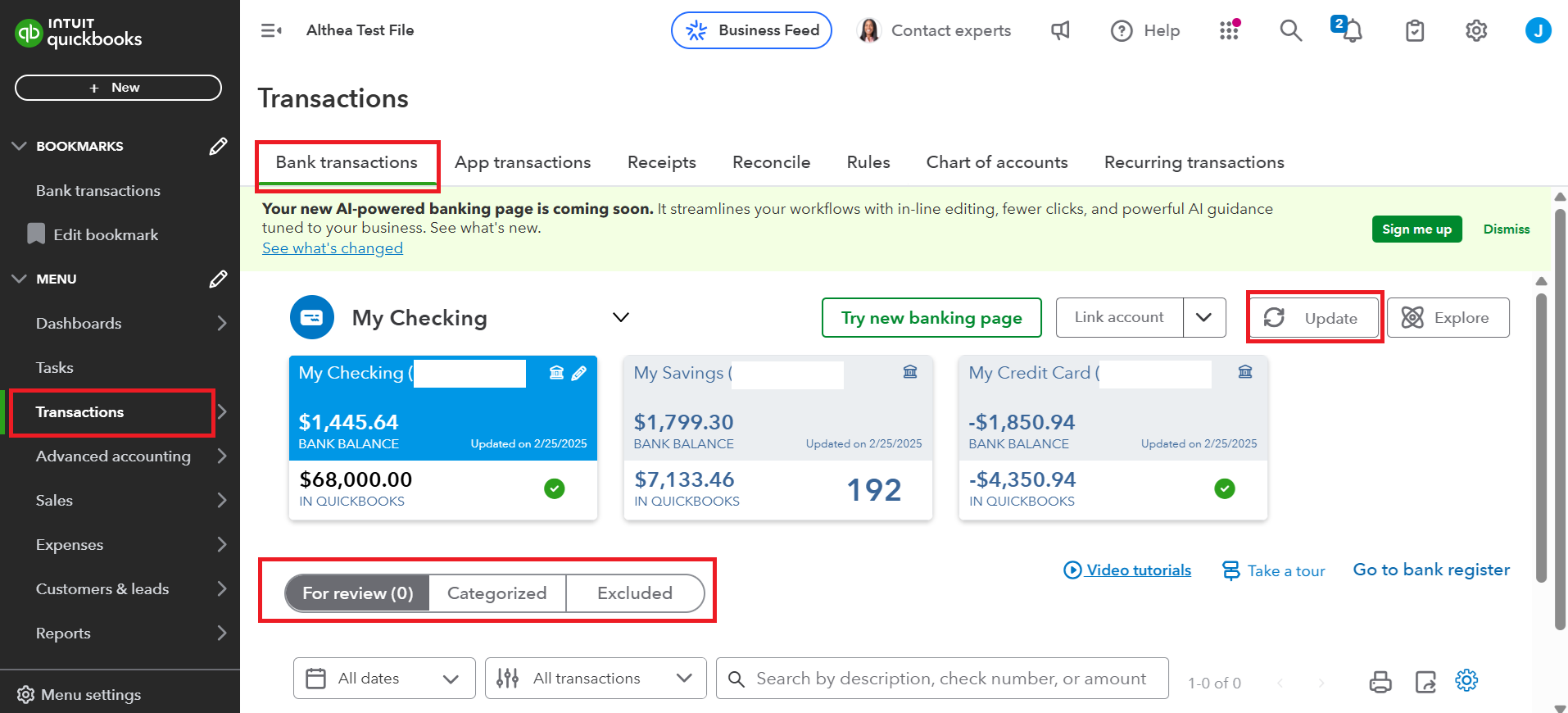Open the Video tutorials link
This screenshot has width=1568, height=713.
(1127, 570)
